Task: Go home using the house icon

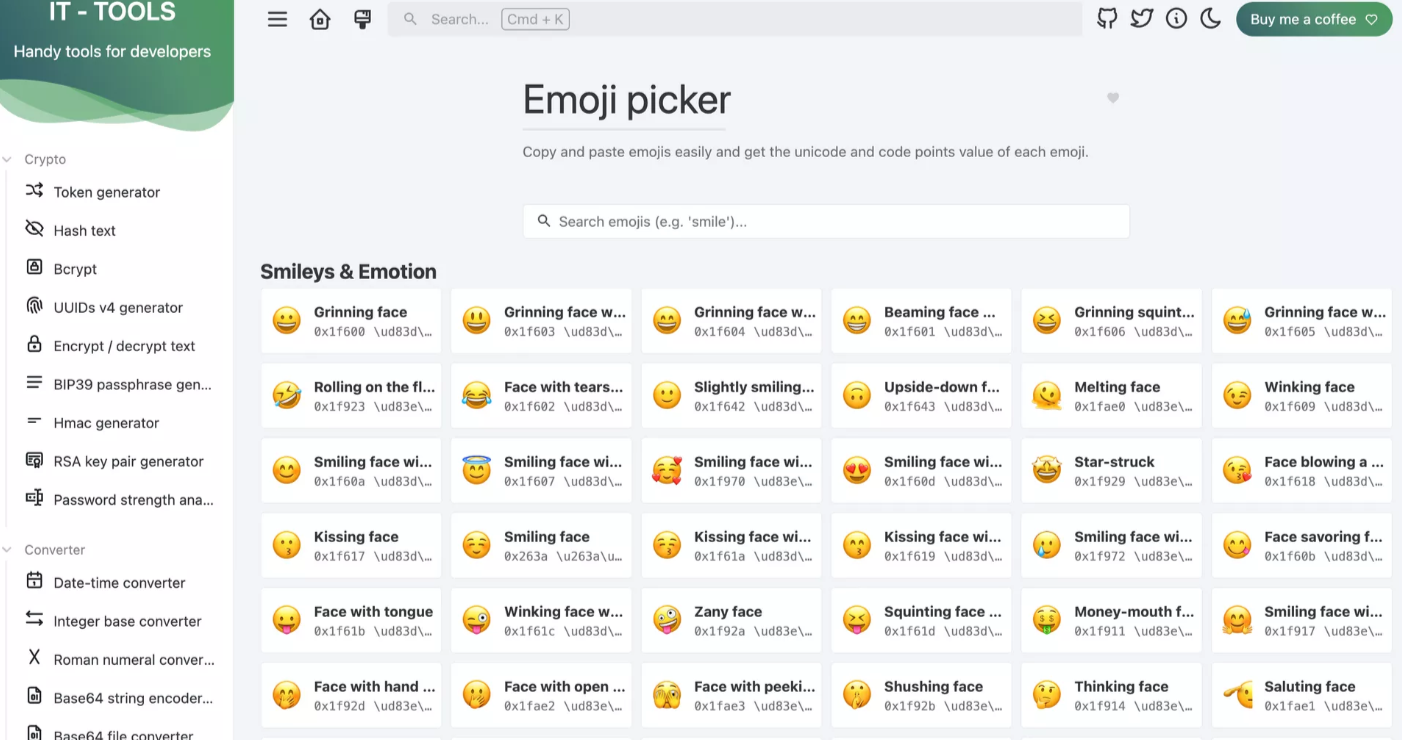Action: click(x=319, y=18)
